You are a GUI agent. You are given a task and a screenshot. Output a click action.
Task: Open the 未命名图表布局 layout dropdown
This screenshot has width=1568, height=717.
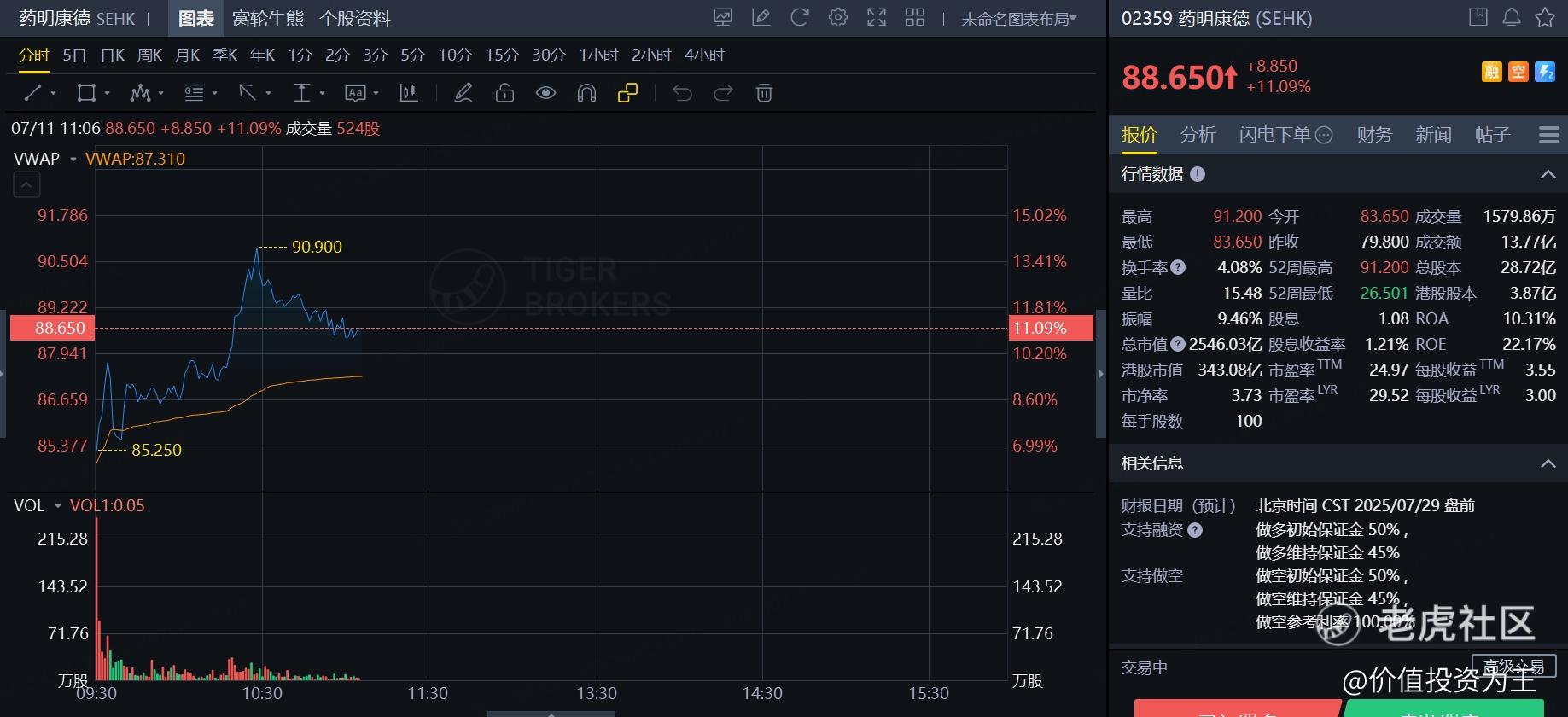[1019, 19]
